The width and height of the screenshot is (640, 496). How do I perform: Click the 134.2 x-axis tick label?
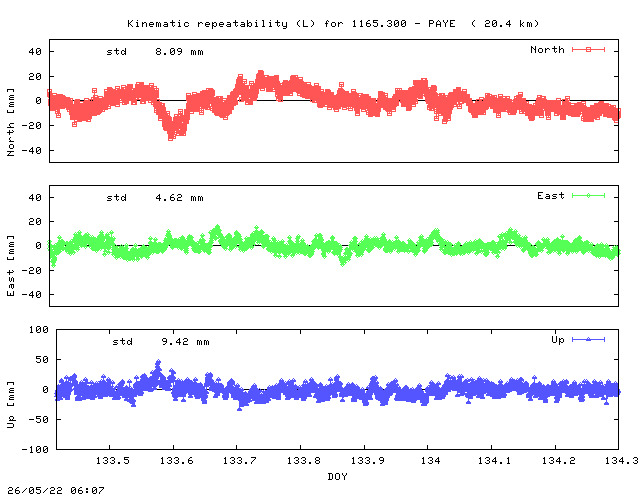pos(558,461)
